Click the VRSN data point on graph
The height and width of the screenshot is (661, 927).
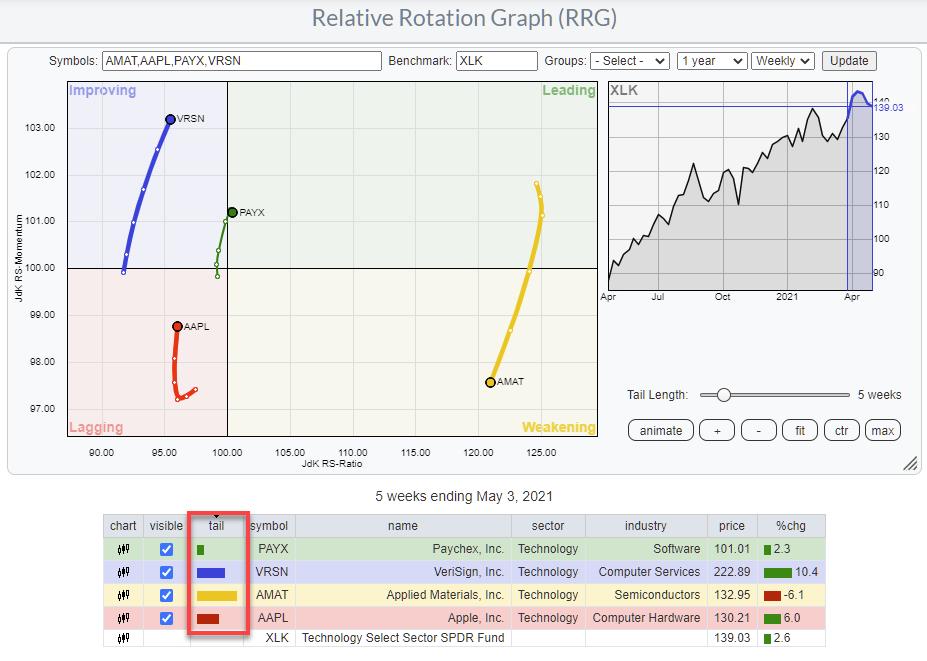click(170, 119)
